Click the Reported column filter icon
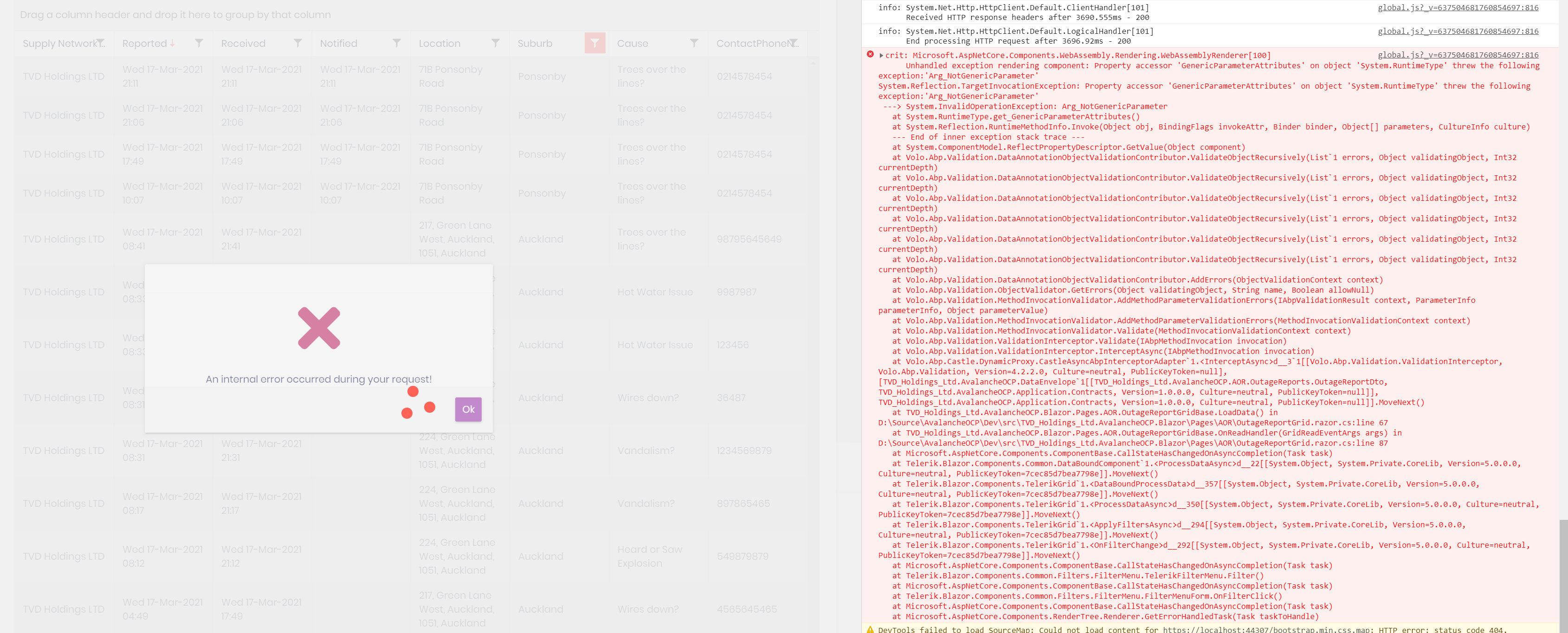Screen dimensions: 1568x633 pyautogui.click(x=199, y=43)
